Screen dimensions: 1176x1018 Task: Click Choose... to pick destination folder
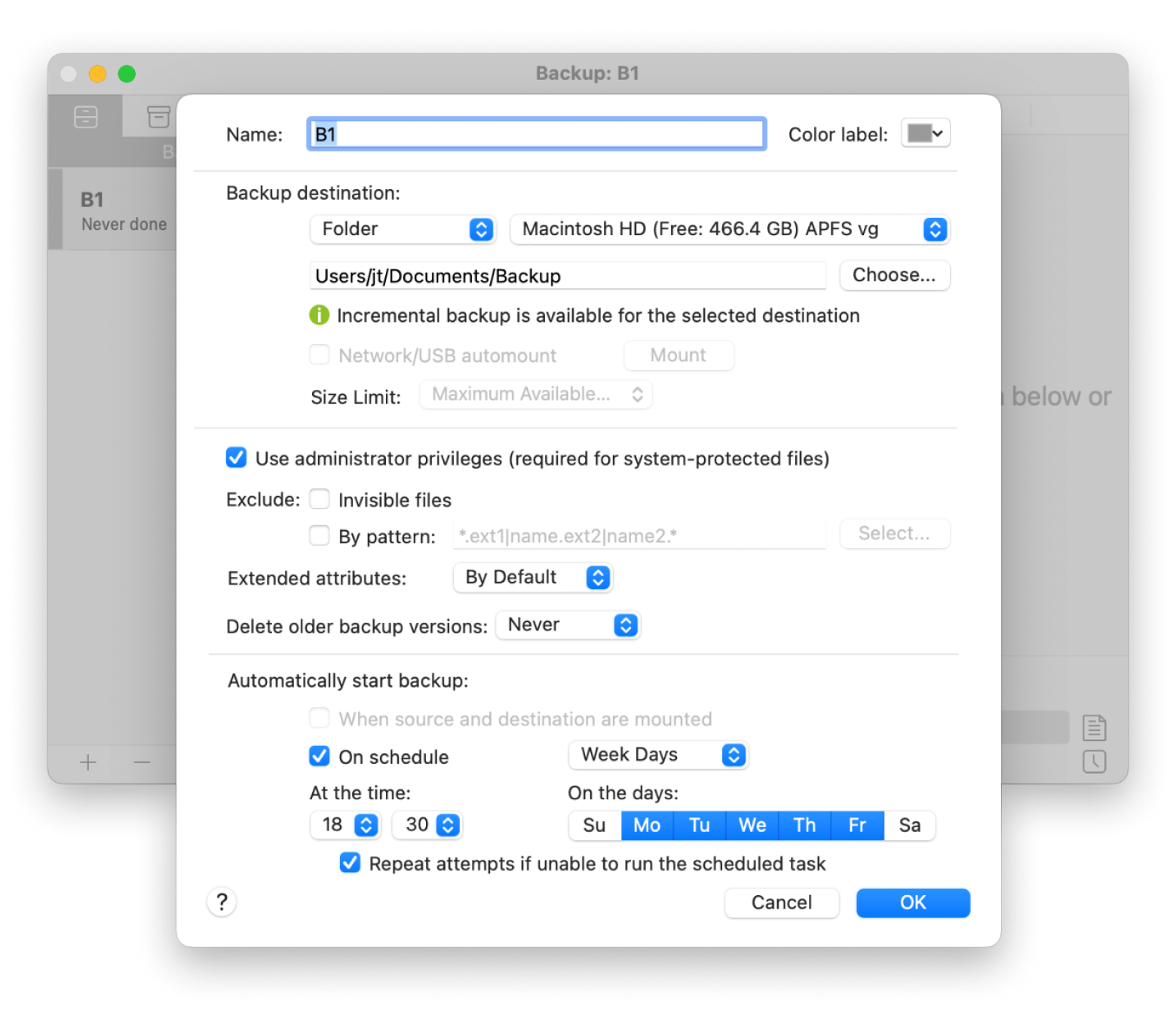point(895,275)
